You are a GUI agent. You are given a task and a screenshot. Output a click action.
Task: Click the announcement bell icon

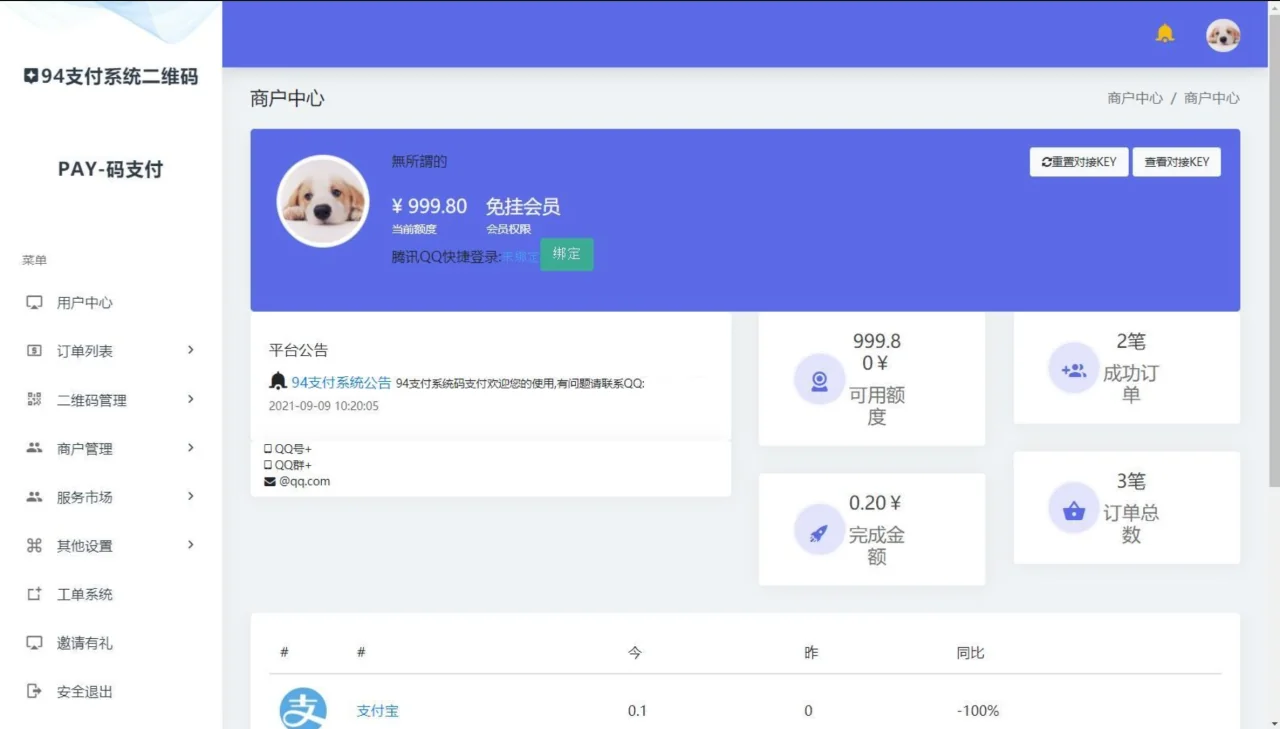coord(278,382)
